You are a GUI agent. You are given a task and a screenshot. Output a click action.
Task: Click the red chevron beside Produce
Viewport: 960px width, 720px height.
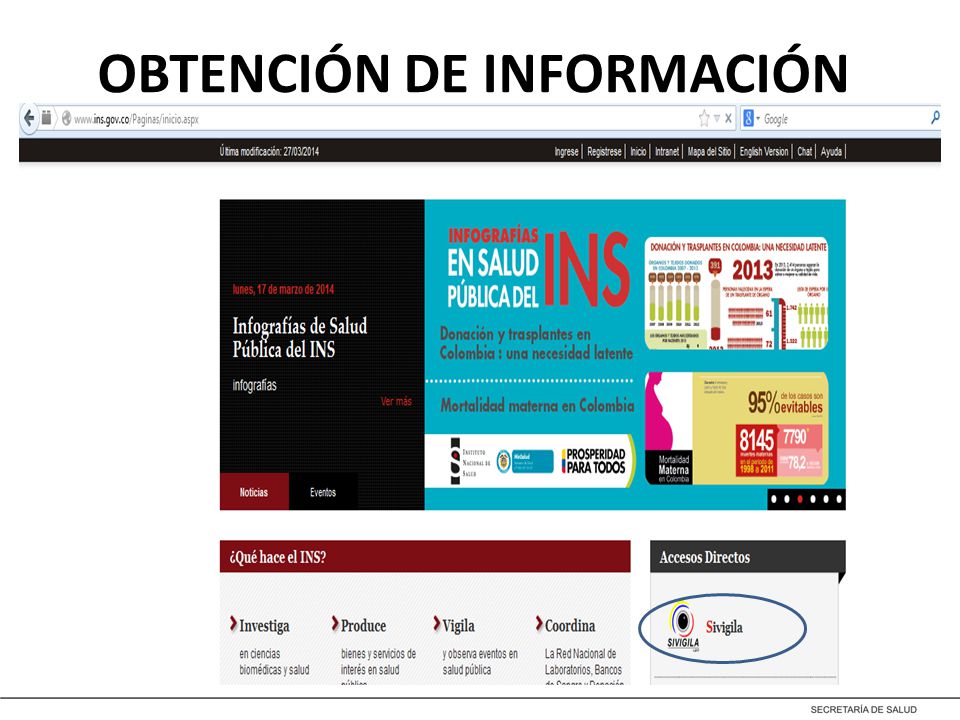(335, 624)
